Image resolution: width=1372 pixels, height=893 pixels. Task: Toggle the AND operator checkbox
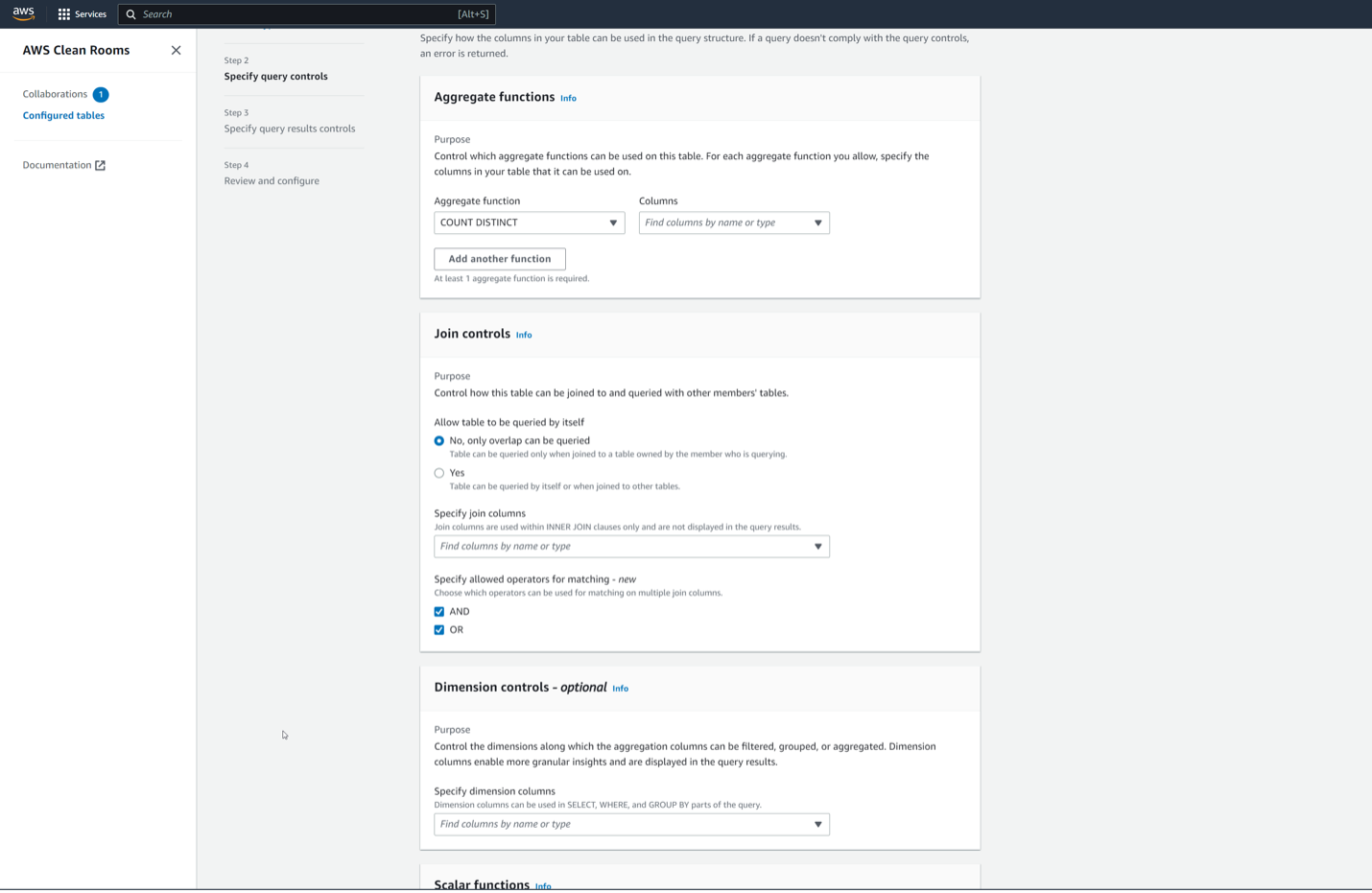439,612
